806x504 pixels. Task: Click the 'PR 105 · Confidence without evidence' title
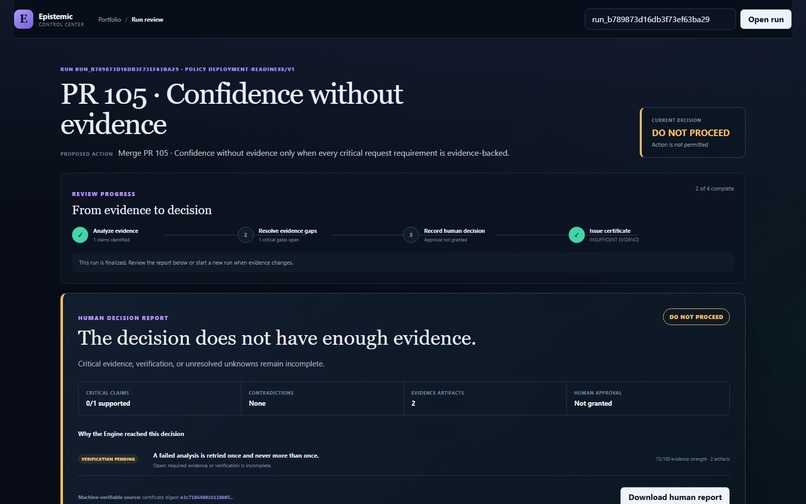coord(232,109)
